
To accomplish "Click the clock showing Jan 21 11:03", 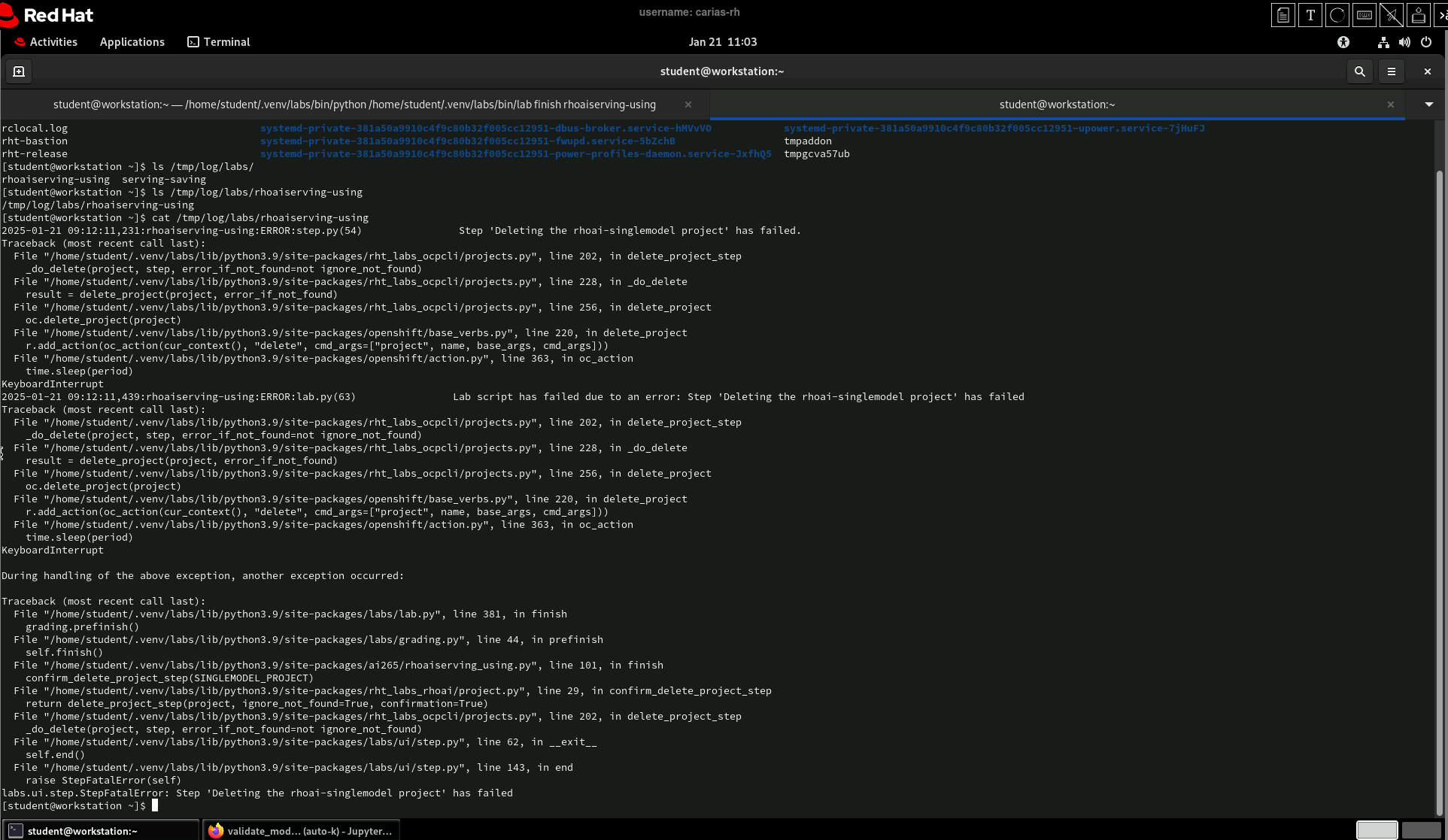I will click(x=722, y=42).
